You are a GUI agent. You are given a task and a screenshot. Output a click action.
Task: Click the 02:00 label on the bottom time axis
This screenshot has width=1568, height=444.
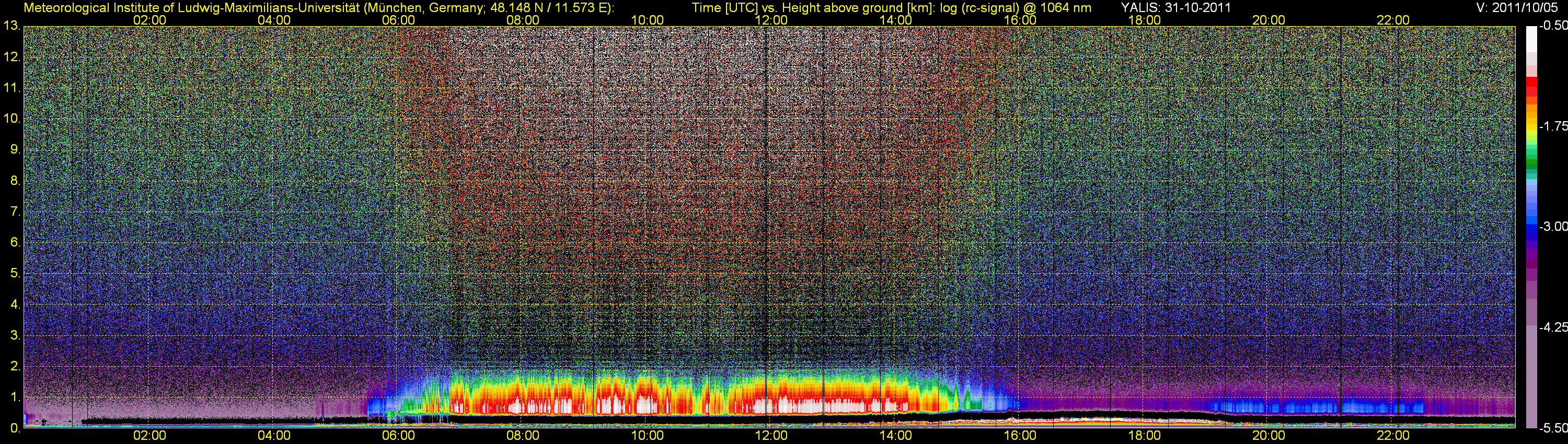149,436
